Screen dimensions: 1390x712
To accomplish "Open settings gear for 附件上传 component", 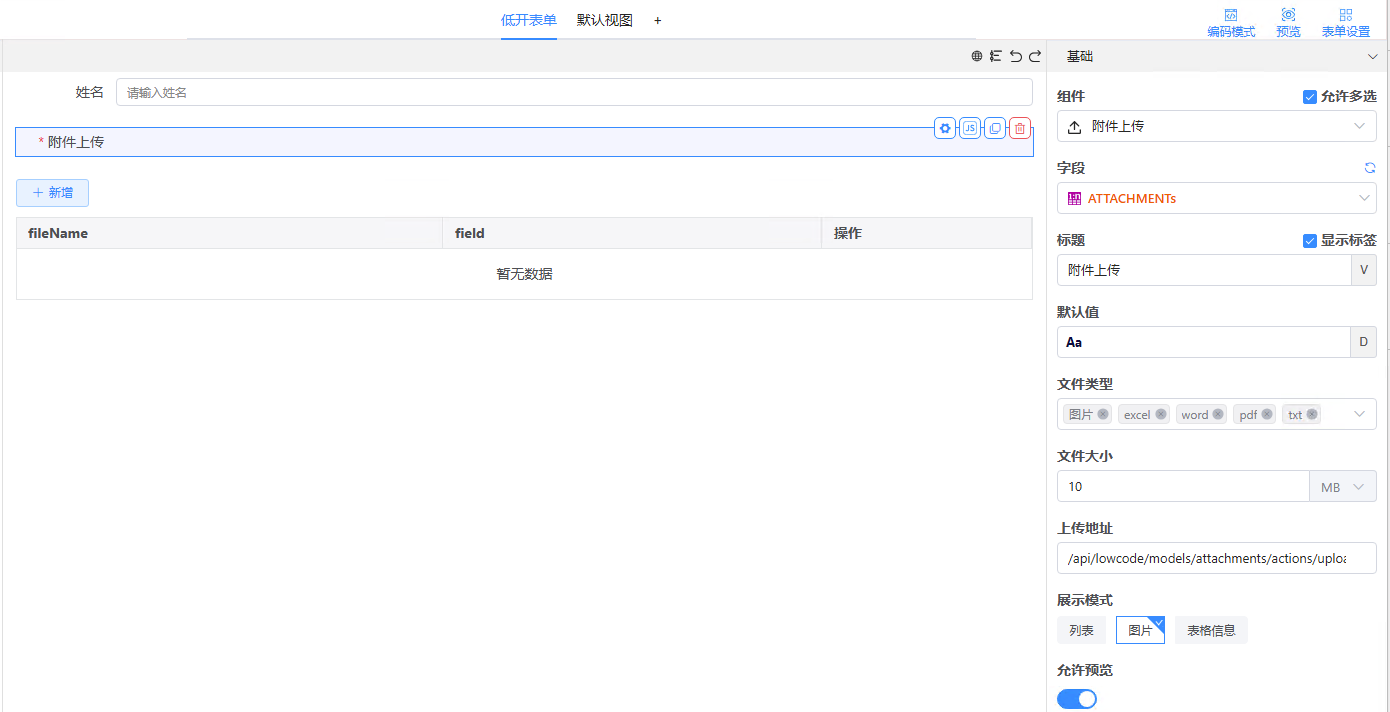I will [x=945, y=128].
